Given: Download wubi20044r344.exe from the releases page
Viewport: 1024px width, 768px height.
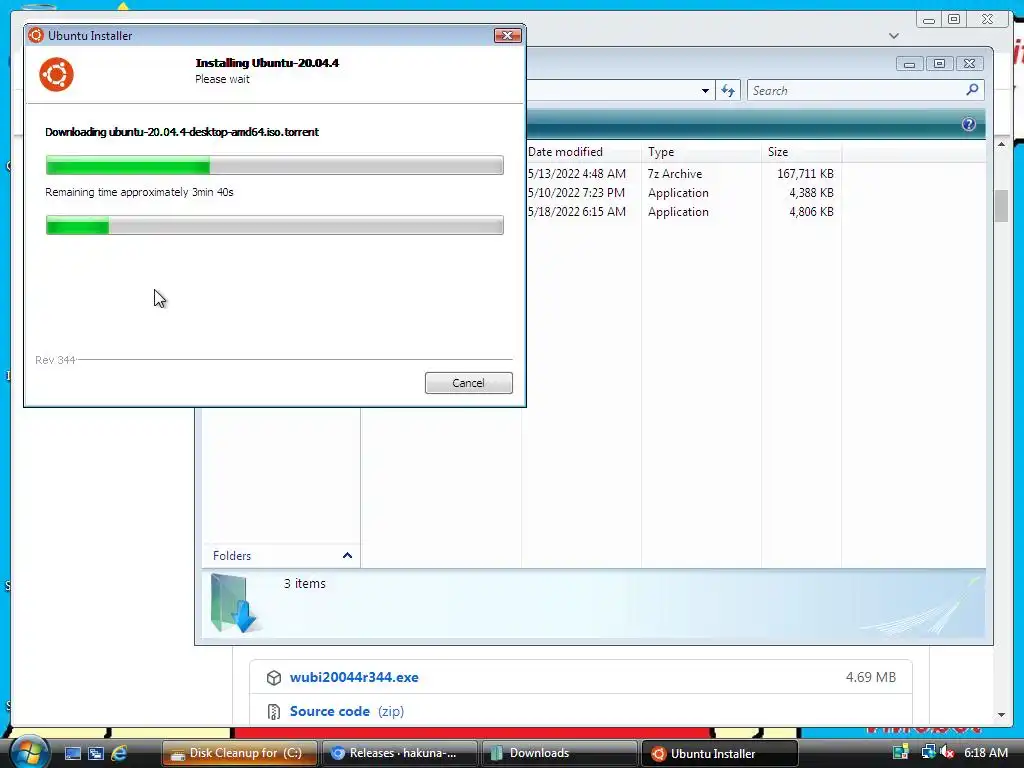Looking at the screenshot, I should point(354,677).
